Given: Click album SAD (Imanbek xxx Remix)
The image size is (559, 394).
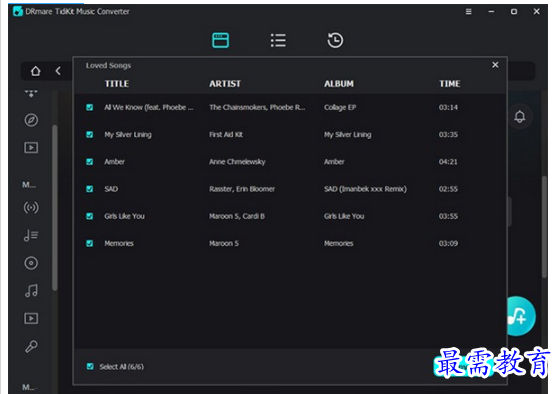Looking at the screenshot, I should tap(365, 189).
